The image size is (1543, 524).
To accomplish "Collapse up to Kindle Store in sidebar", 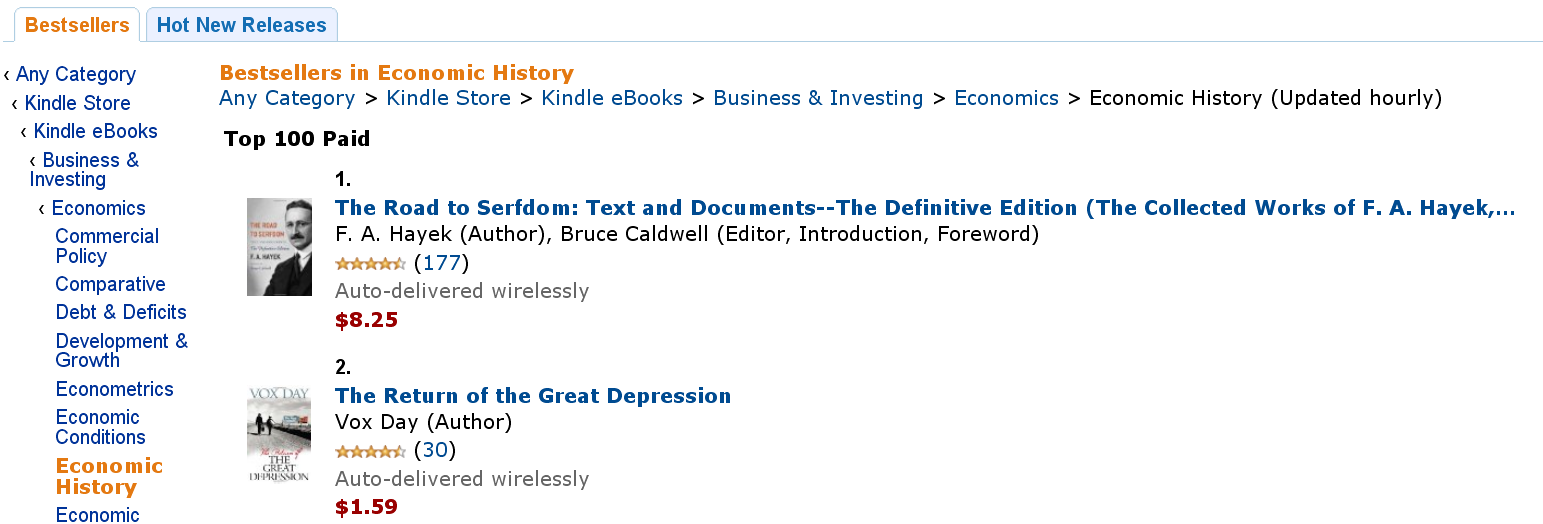I will pyautogui.click(x=78, y=103).
